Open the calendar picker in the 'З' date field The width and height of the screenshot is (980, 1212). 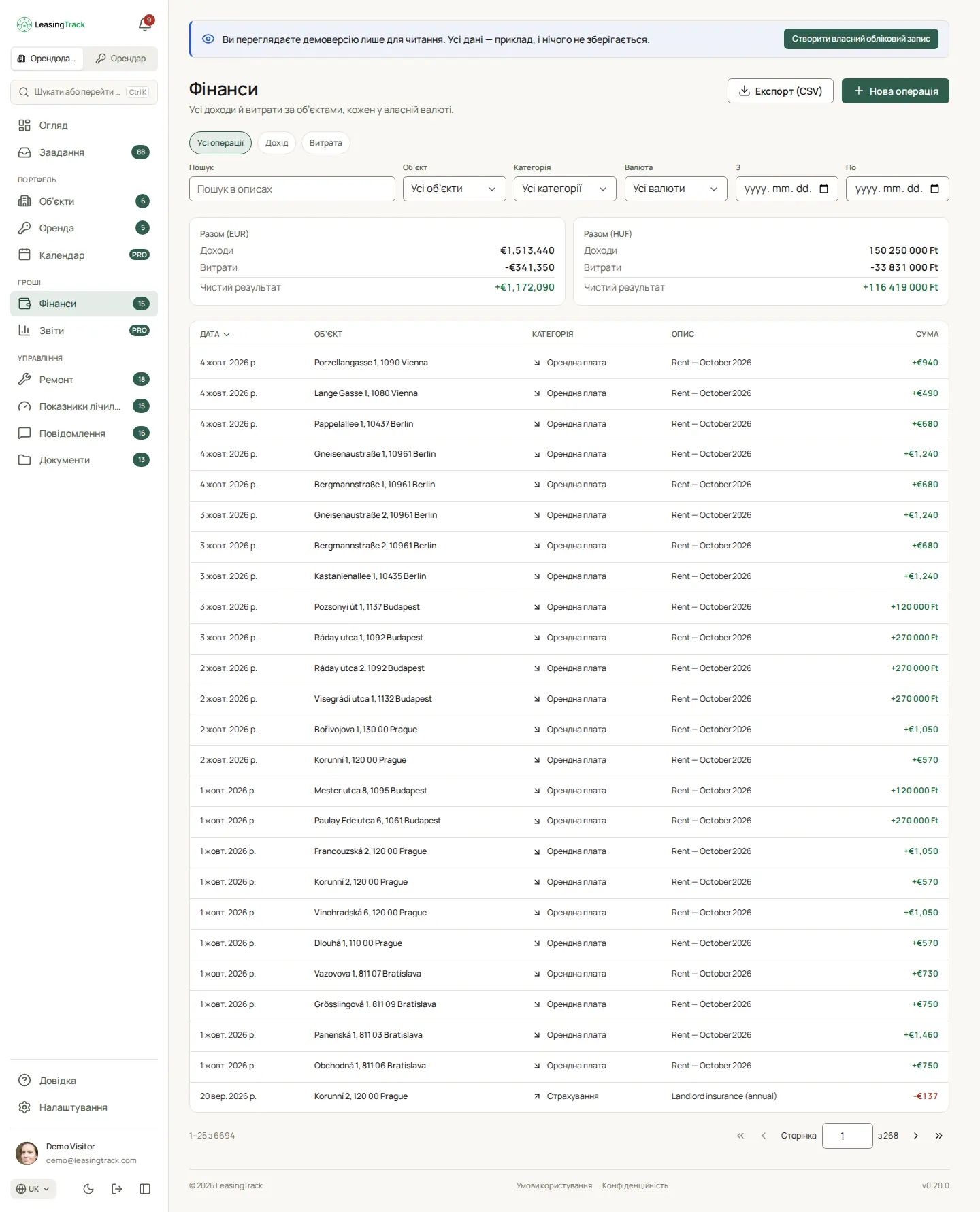(824, 189)
